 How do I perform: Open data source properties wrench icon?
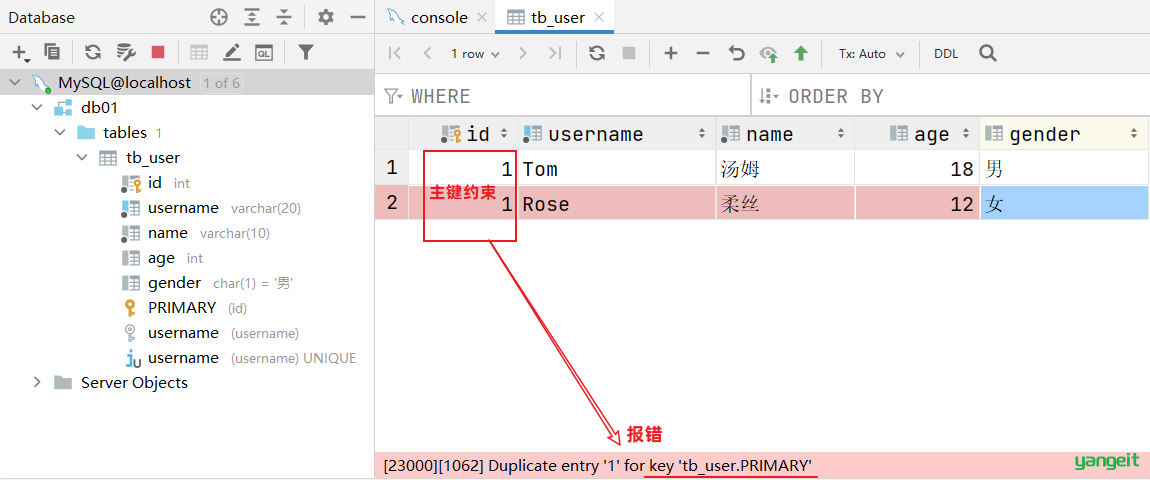pos(125,52)
